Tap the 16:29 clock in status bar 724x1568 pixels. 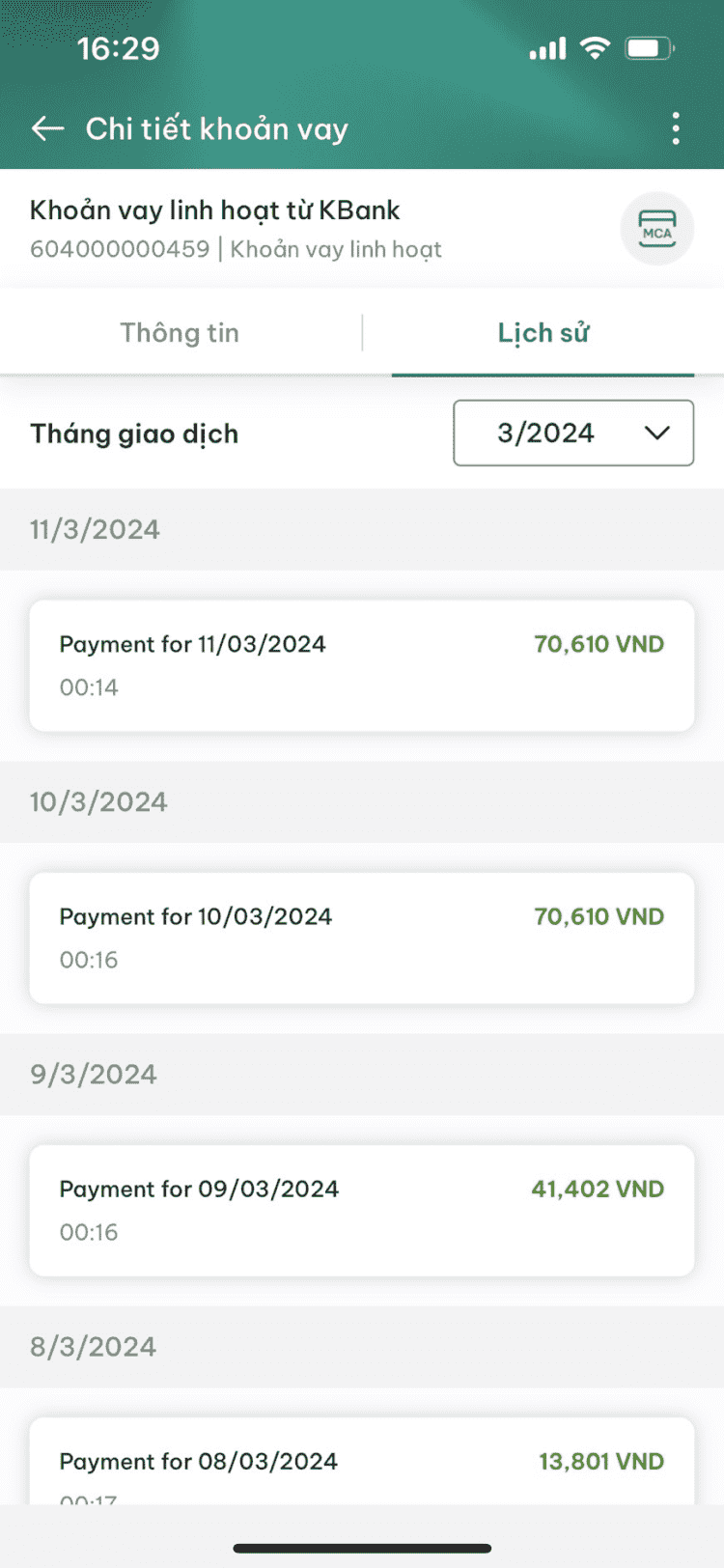(118, 48)
